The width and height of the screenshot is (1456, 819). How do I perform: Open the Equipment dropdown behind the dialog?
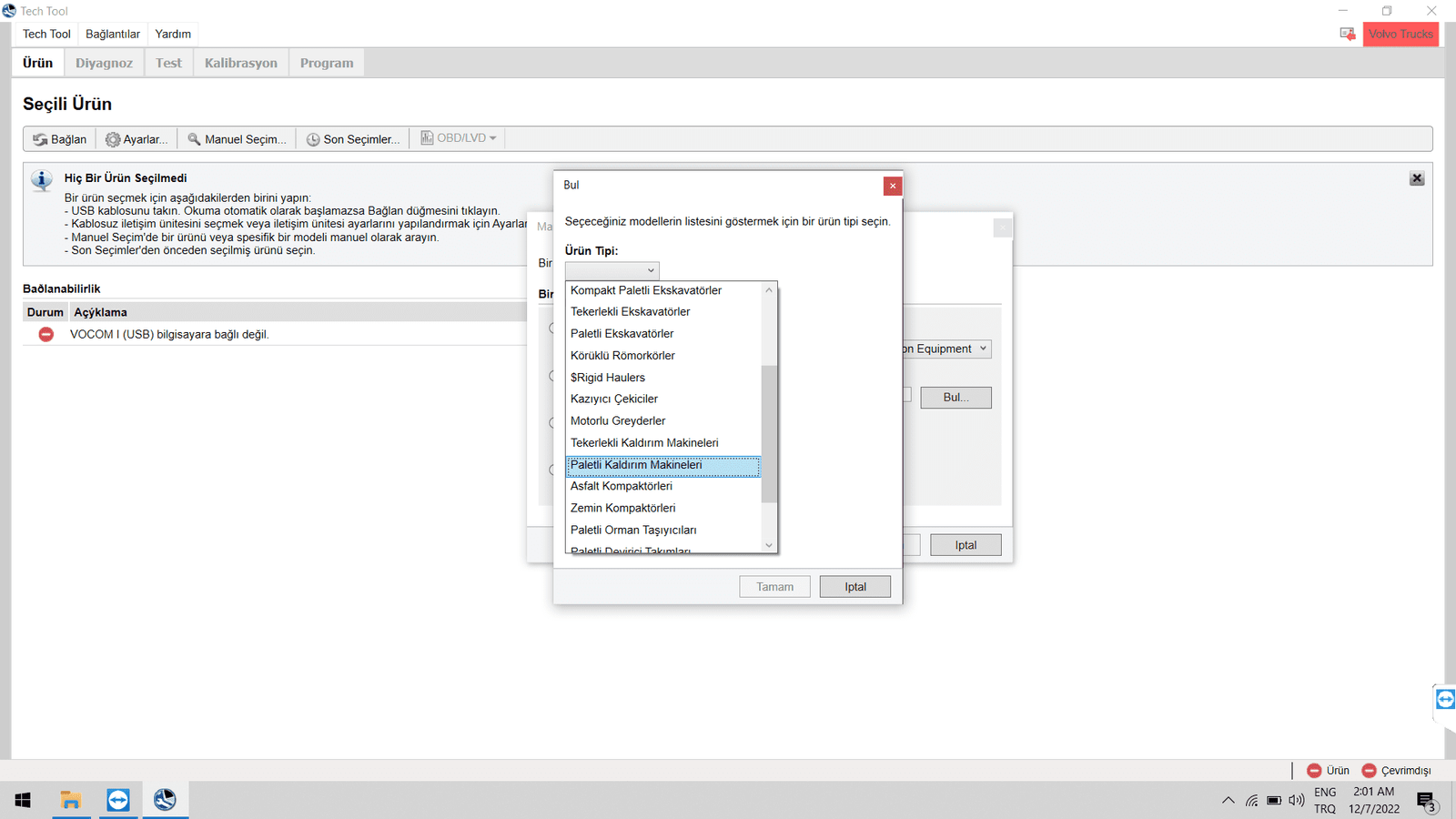[946, 349]
